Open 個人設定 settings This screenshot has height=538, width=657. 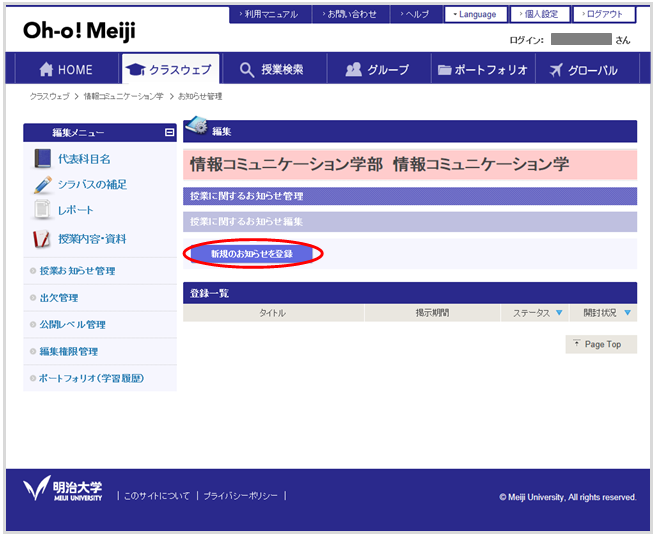coord(540,14)
